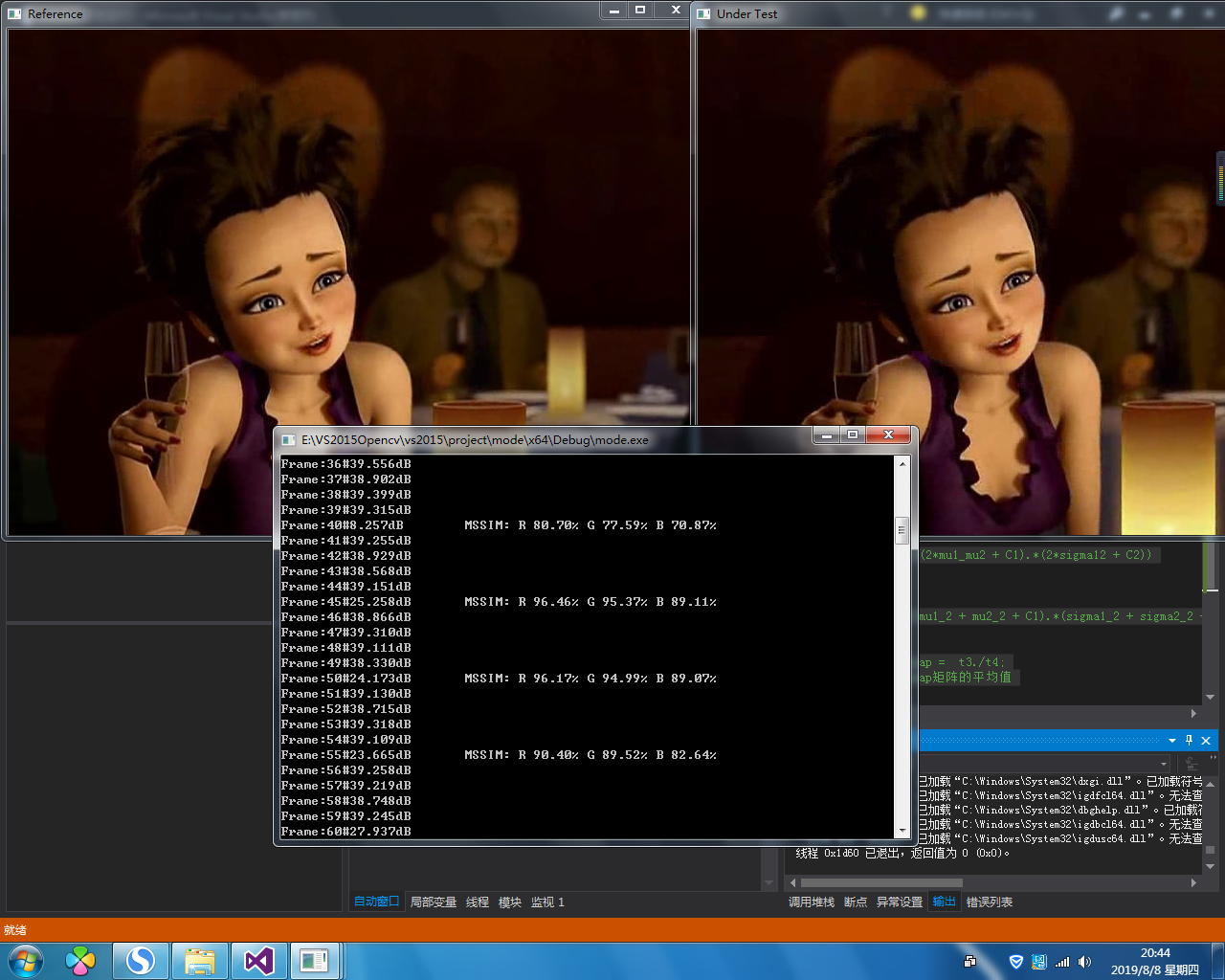
Task: Click console scrollbar up arrow
Action: coord(902,464)
